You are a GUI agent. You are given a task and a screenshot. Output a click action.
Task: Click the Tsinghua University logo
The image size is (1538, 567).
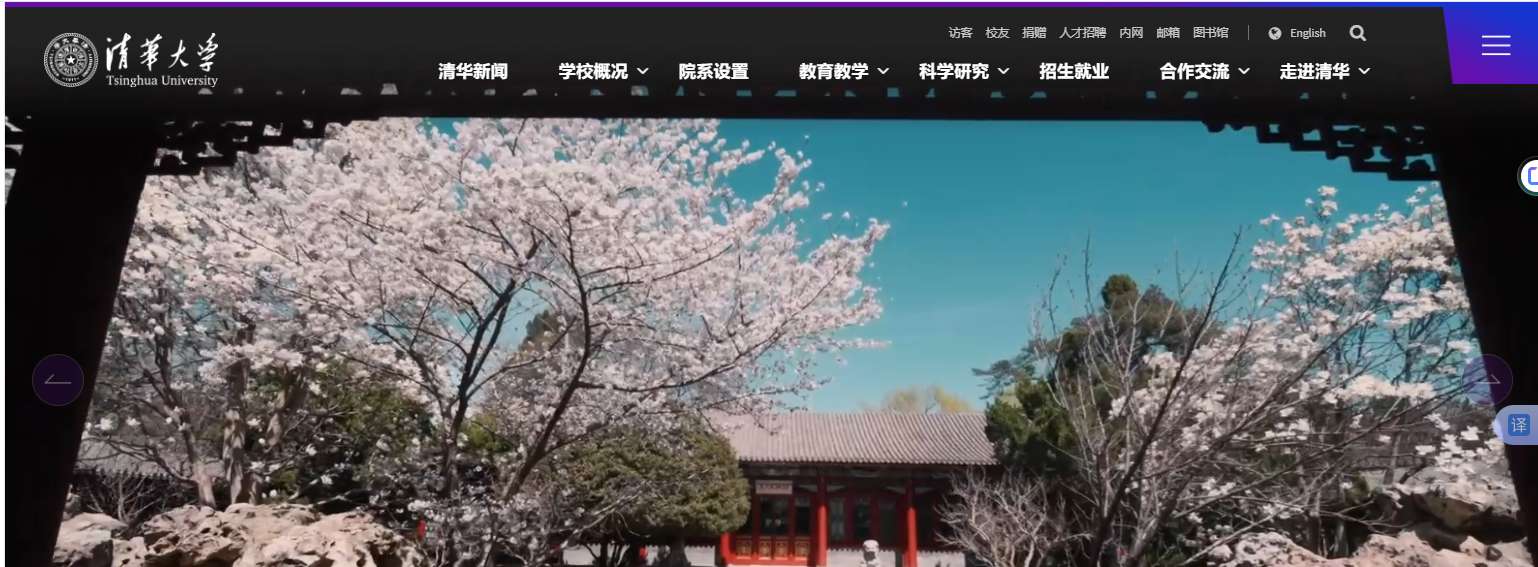coord(131,59)
